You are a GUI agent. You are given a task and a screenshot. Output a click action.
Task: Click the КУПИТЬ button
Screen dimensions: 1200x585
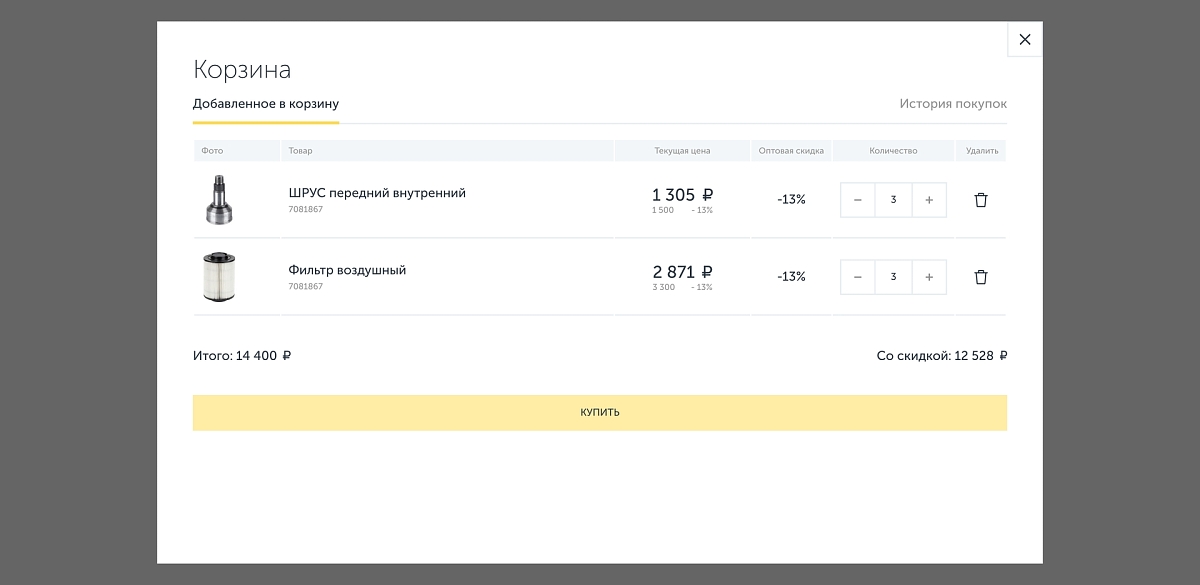(600, 412)
